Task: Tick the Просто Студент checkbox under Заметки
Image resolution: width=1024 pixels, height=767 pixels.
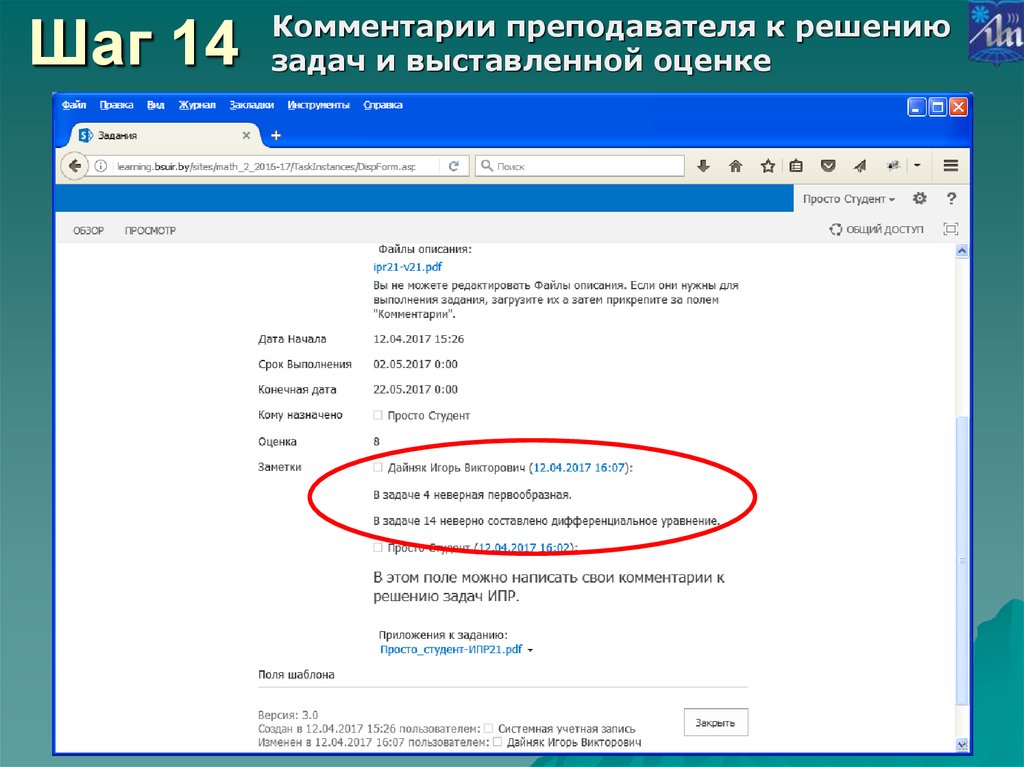Action: pyautogui.click(x=377, y=547)
